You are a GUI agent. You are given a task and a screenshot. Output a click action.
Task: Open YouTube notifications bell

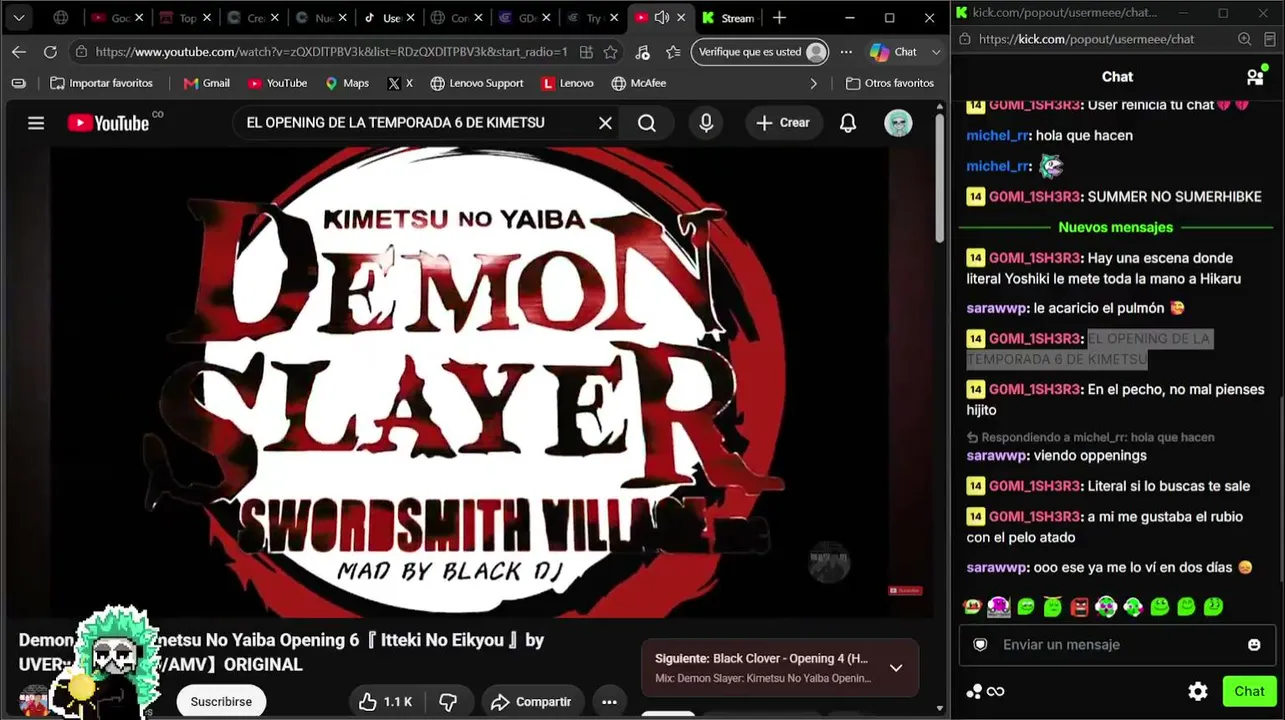(848, 123)
